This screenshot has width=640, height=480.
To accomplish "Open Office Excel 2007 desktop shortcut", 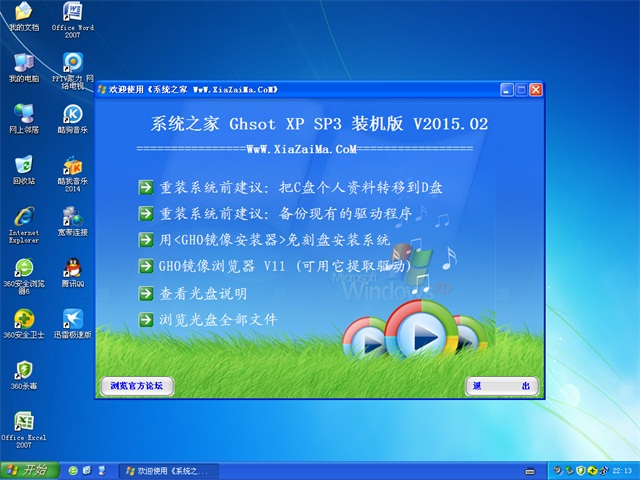I will [x=23, y=422].
